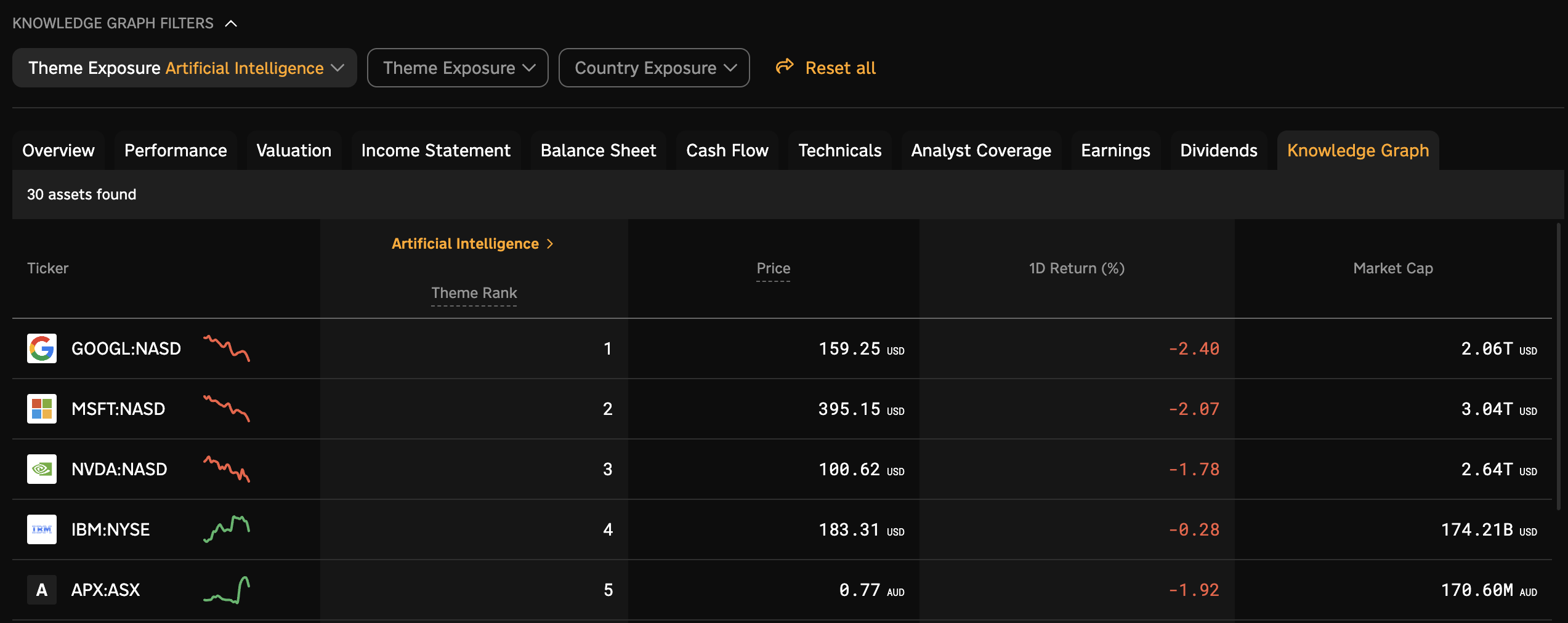Open the IBM:NYSE ticker
The width and height of the screenshot is (1568, 623).
coord(111,529)
